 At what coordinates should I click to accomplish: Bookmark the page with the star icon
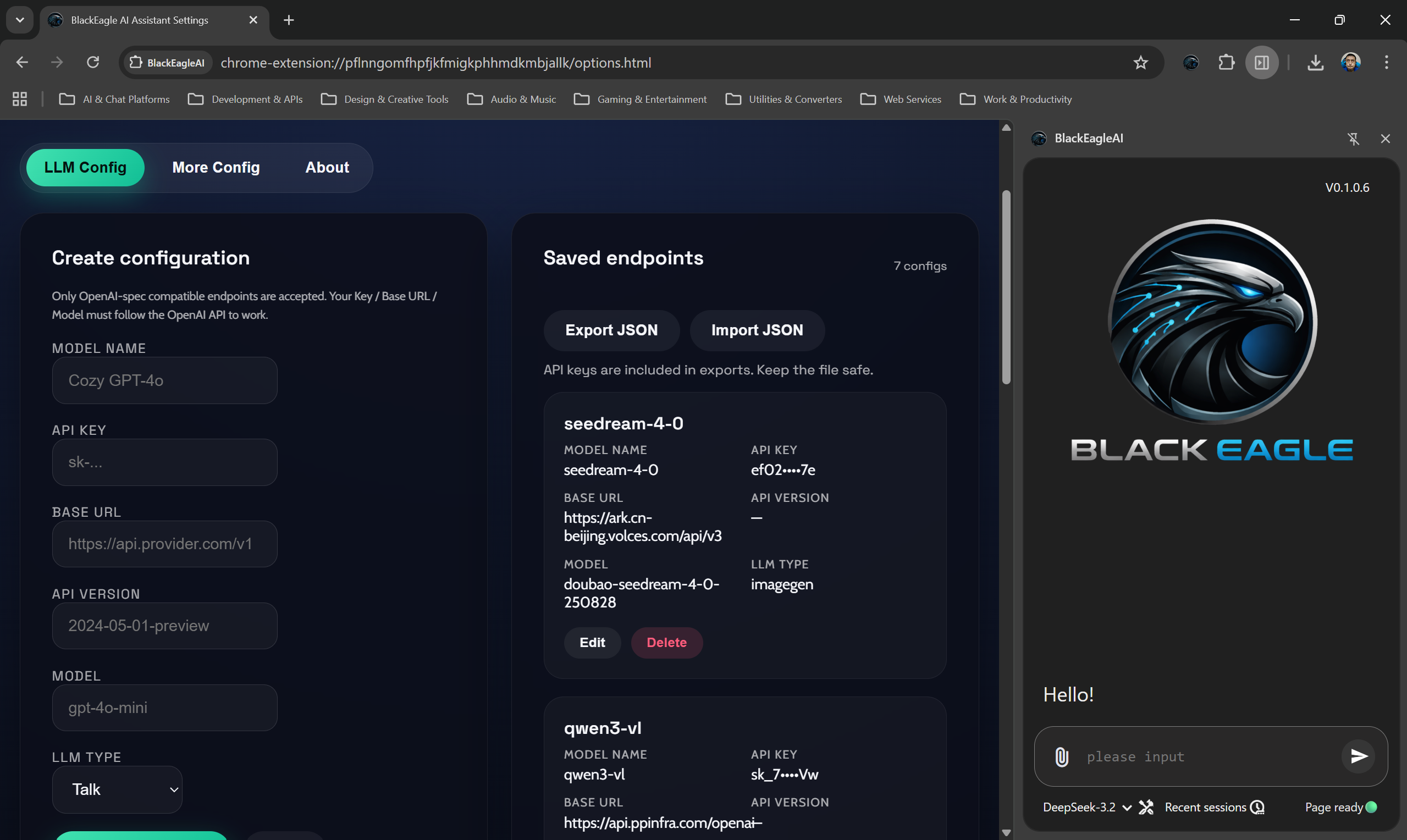[x=1140, y=62]
